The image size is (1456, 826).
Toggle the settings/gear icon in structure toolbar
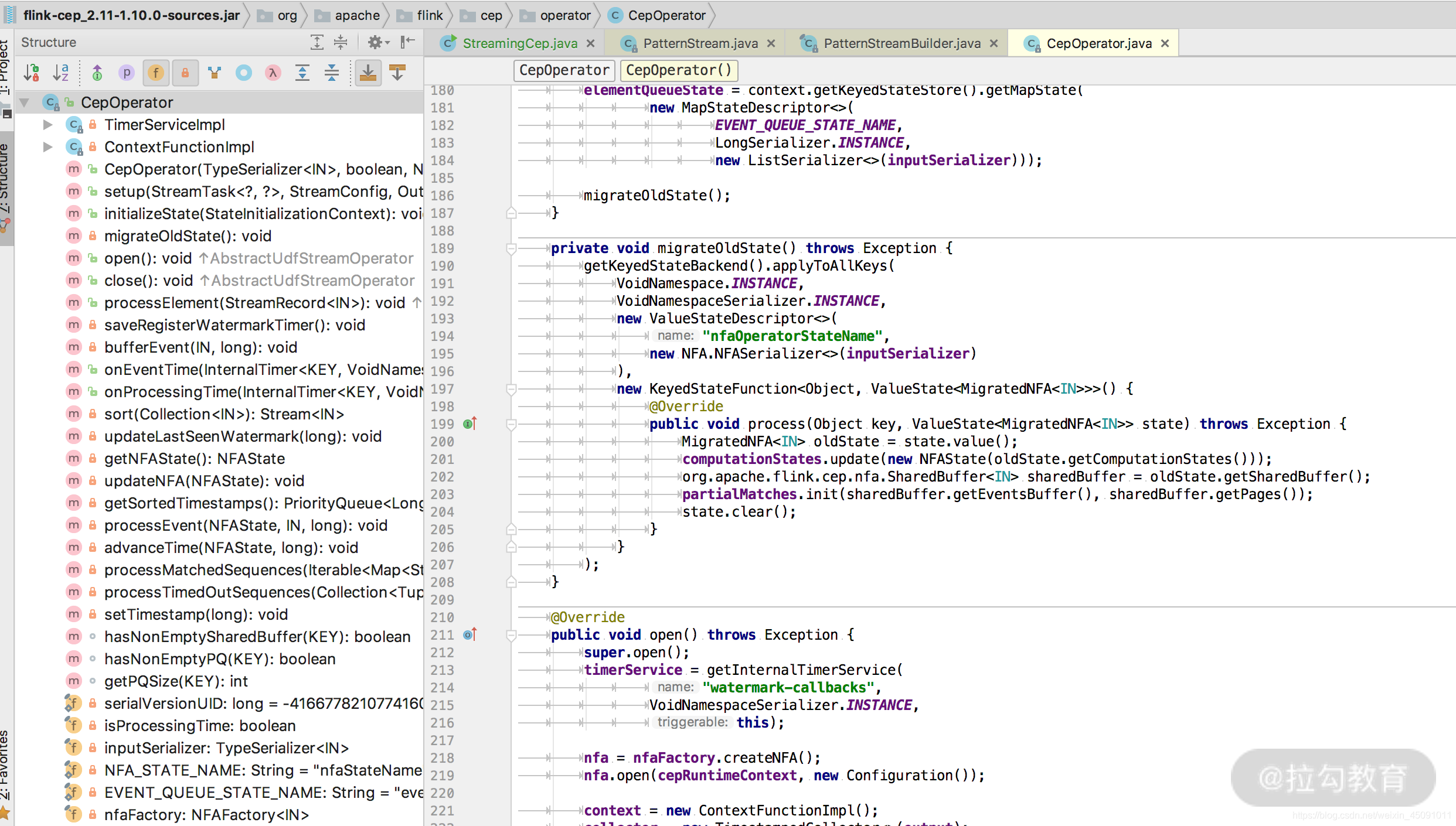tap(378, 42)
